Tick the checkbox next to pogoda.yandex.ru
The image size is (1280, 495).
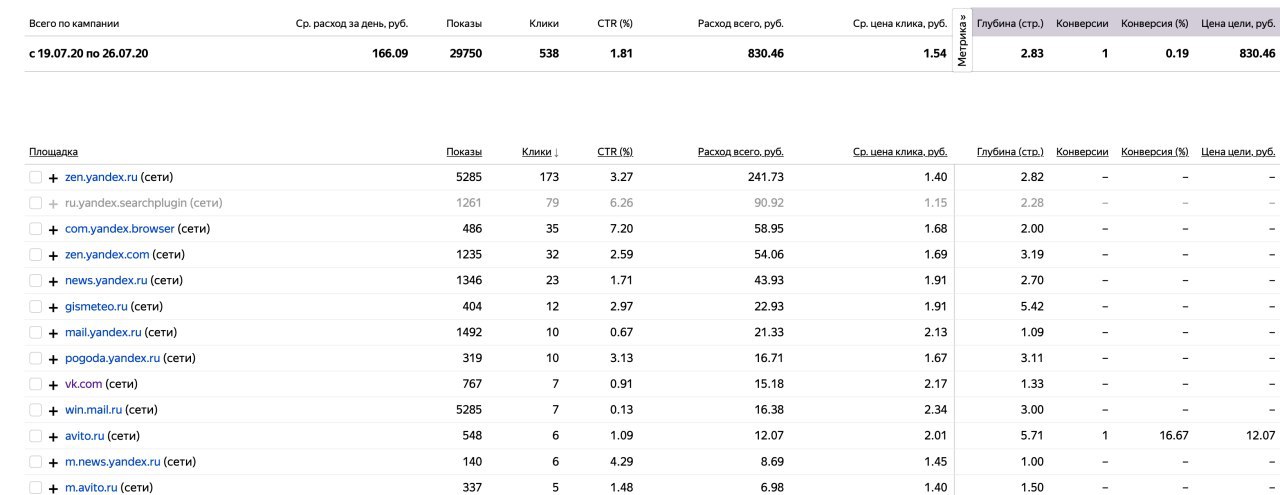point(36,358)
